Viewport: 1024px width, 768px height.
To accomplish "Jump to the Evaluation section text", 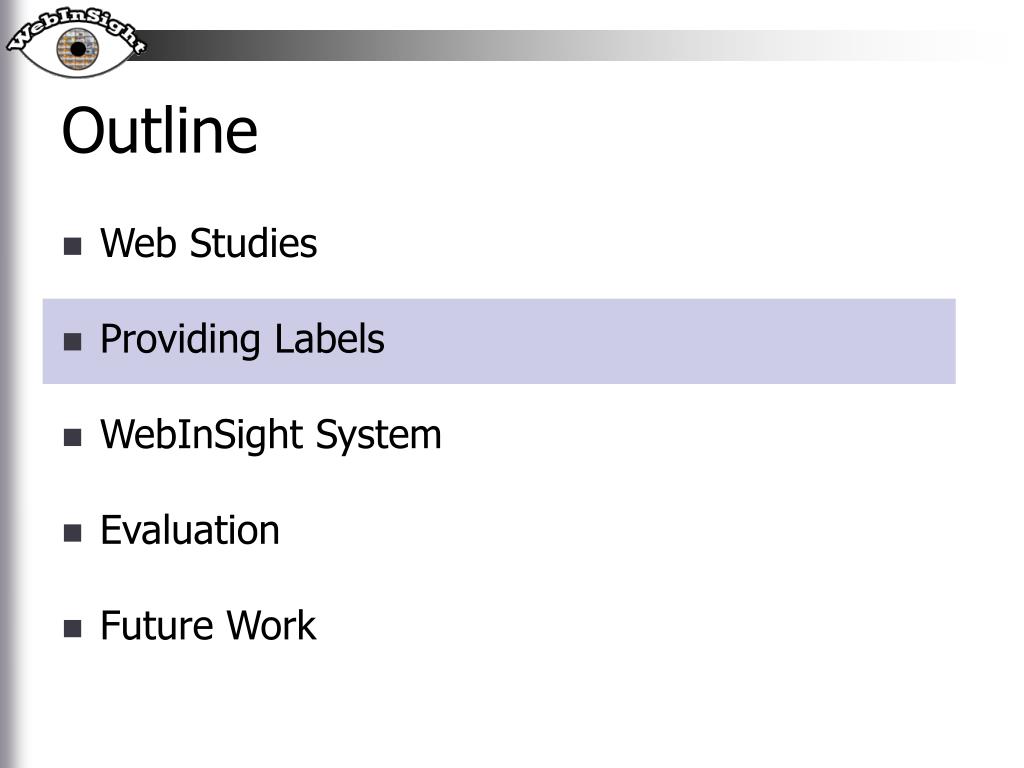I will tap(190, 530).
